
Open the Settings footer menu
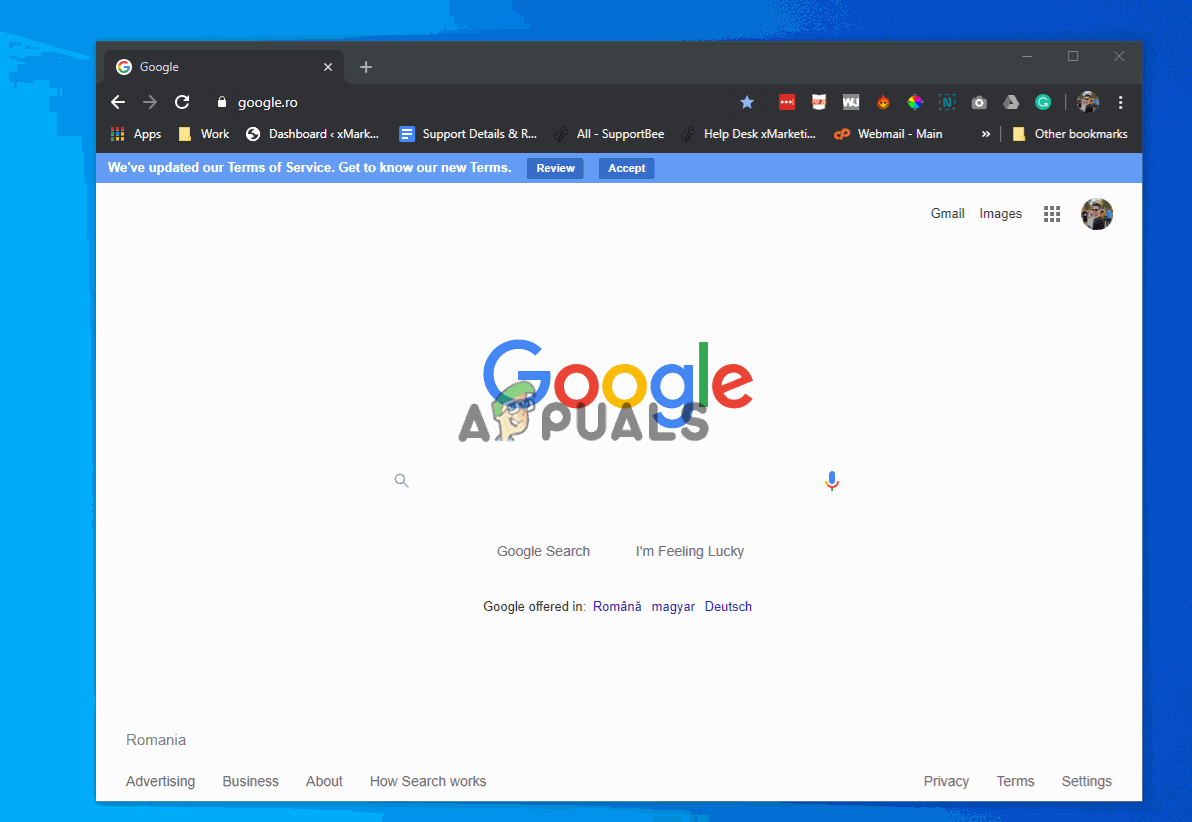point(1086,781)
